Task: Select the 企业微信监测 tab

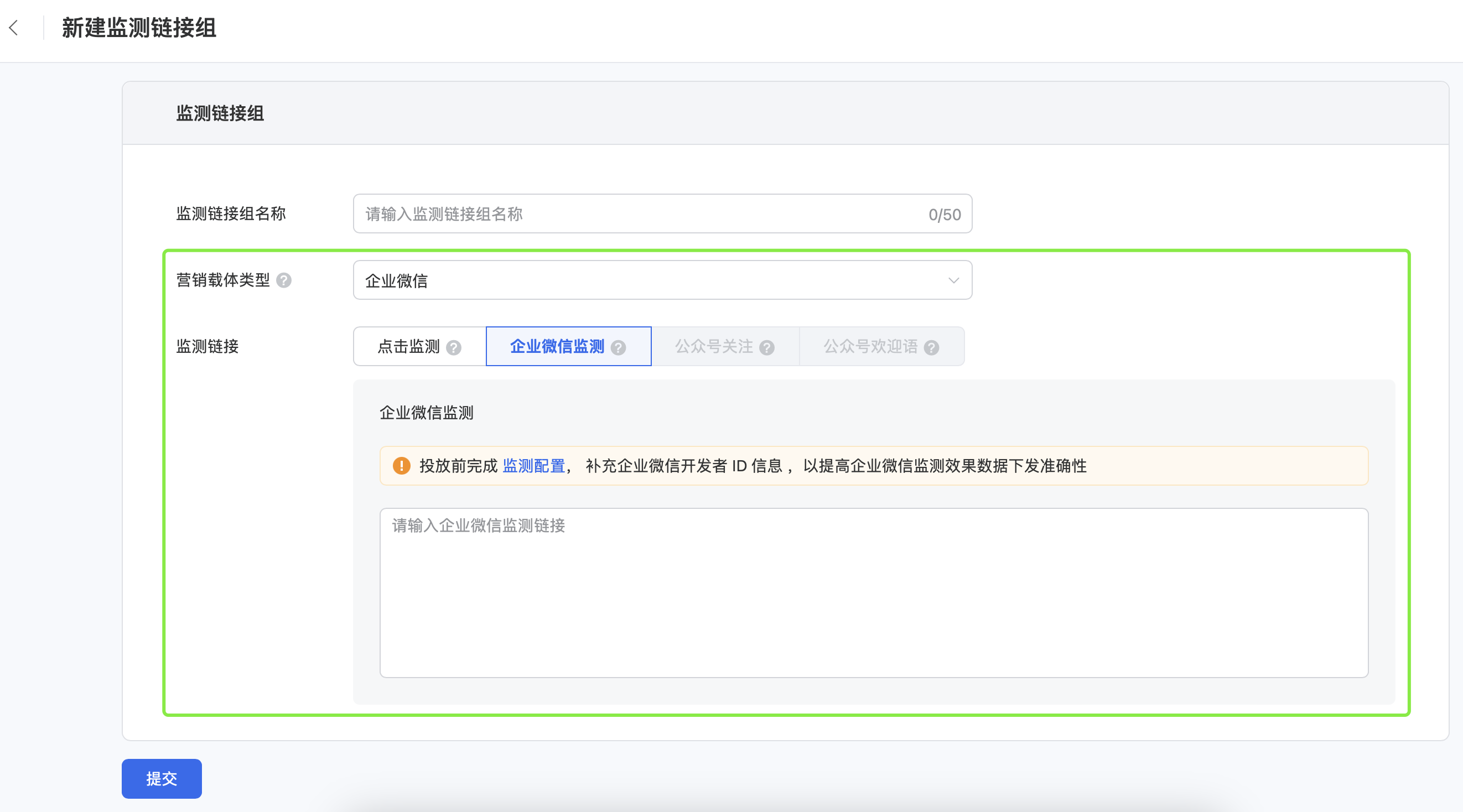Action: pyautogui.click(x=568, y=346)
